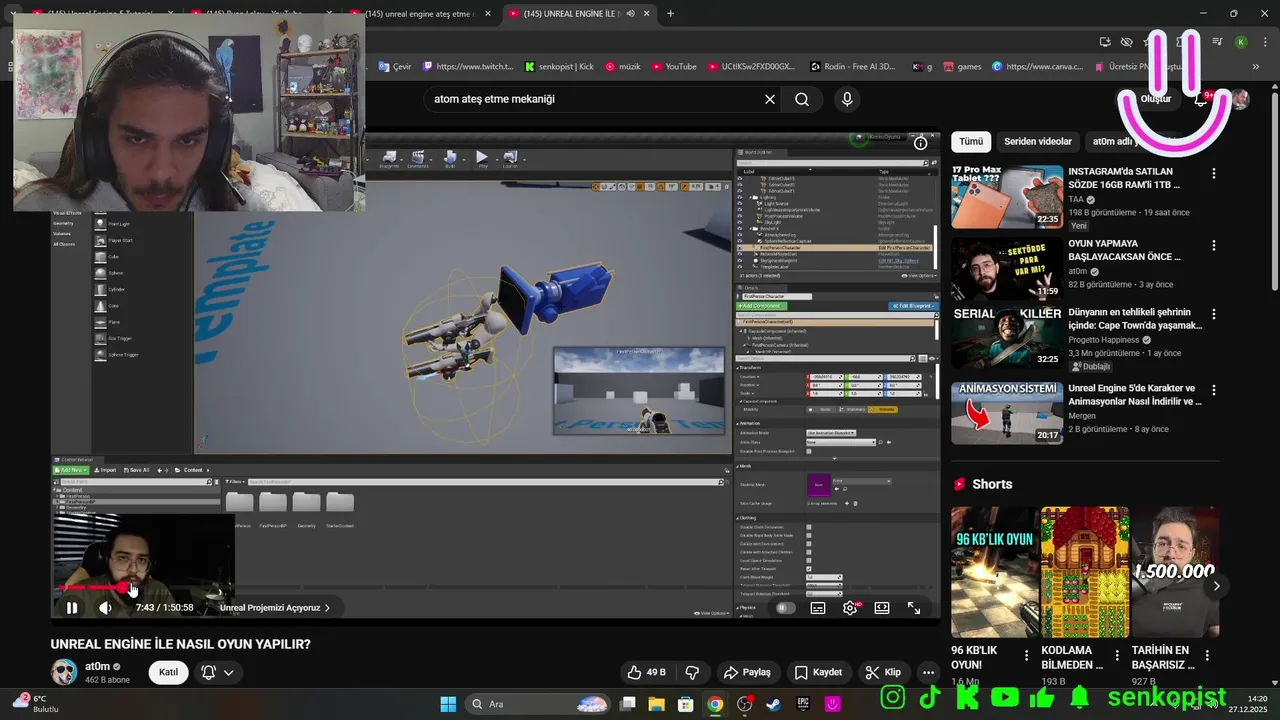Open the canva.com bookmark

(1037, 66)
